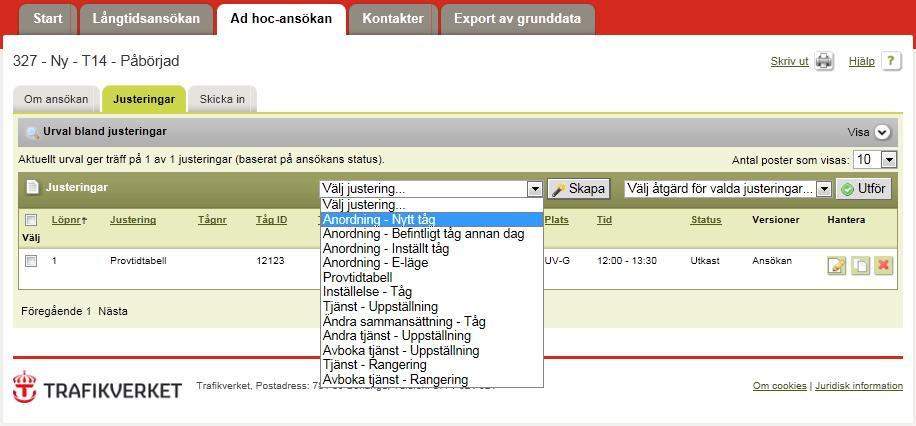The image size is (916, 426).
Task: Go to the Skicka in sub-tab
Action: [222, 99]
